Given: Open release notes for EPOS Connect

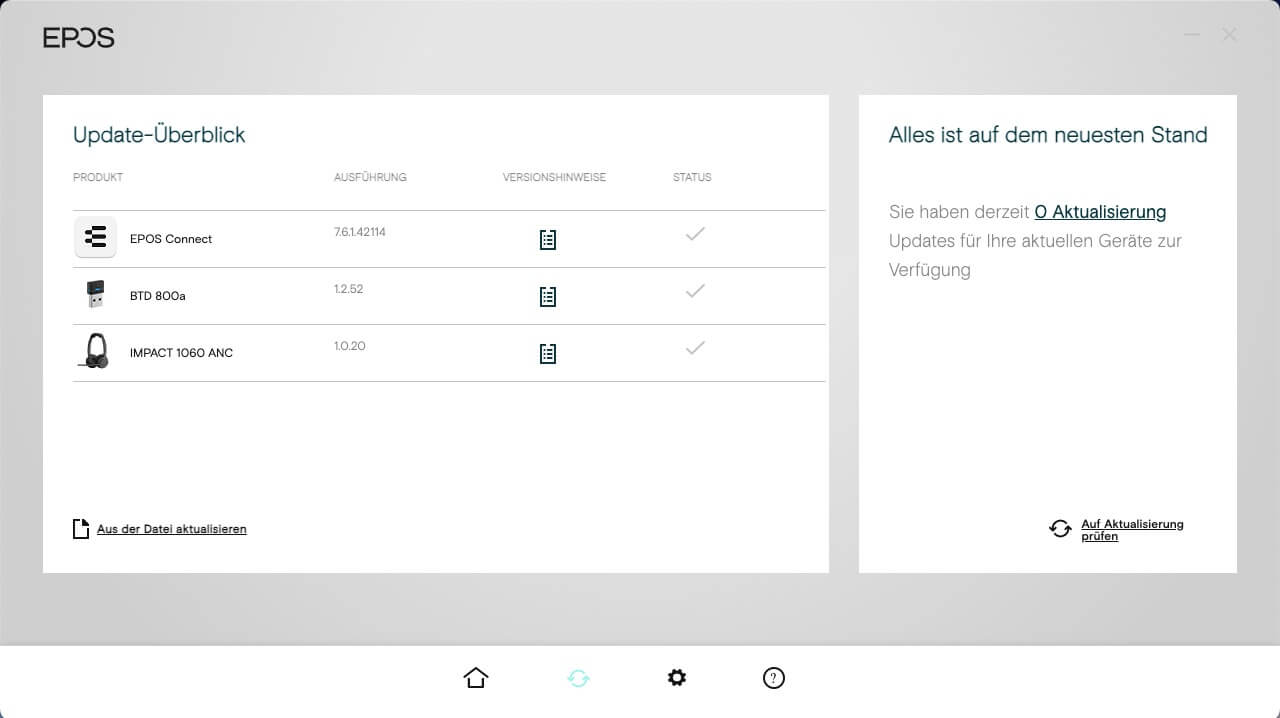Looking at the screenshot, I should coord(547,240).
